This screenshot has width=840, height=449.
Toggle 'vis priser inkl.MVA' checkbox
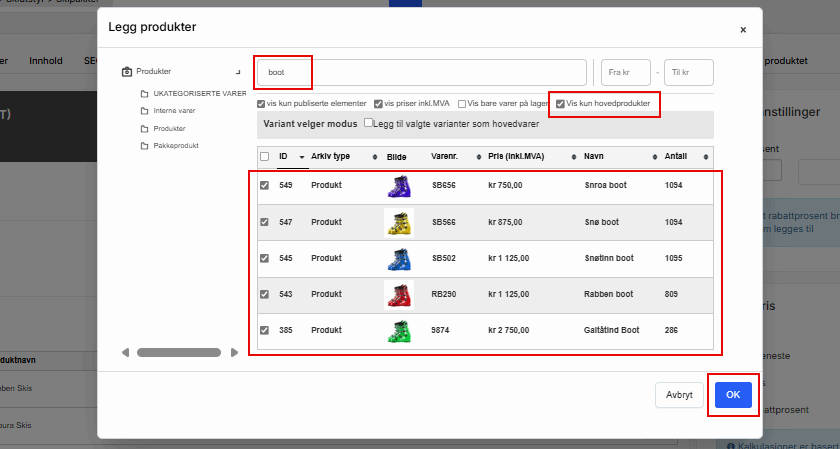point(378,104)
